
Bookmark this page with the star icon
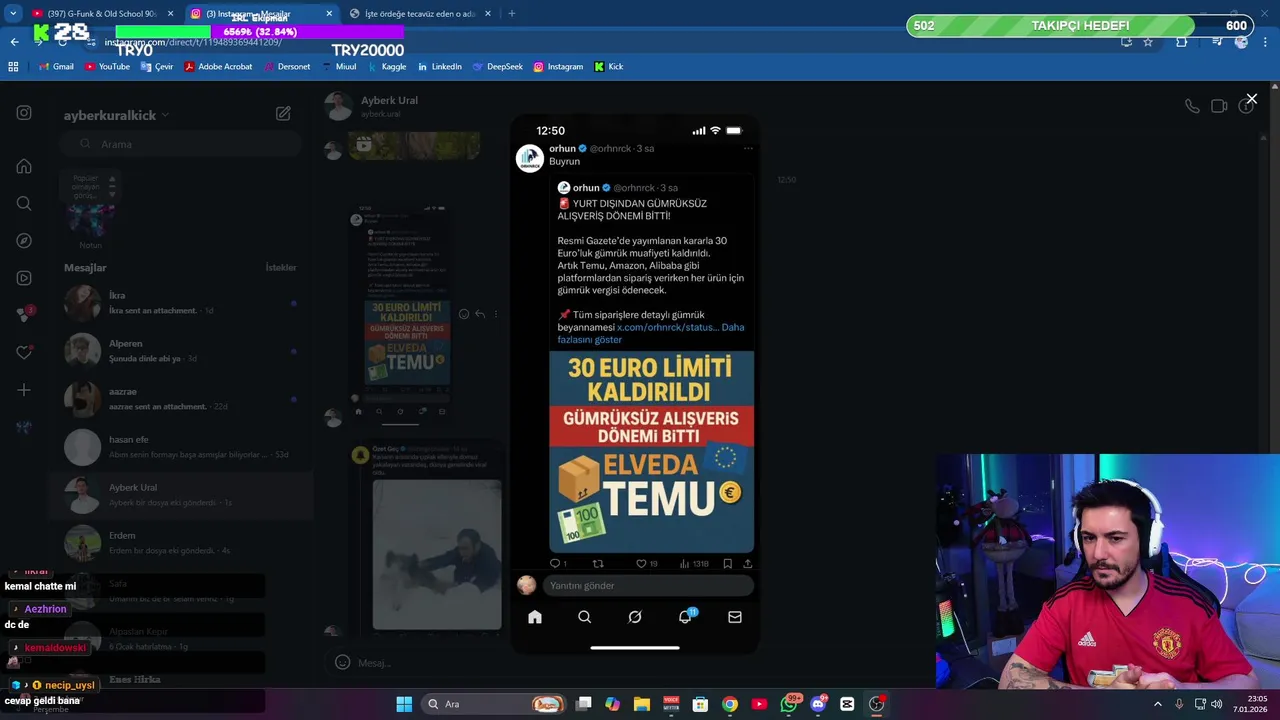click(1148, 42)
